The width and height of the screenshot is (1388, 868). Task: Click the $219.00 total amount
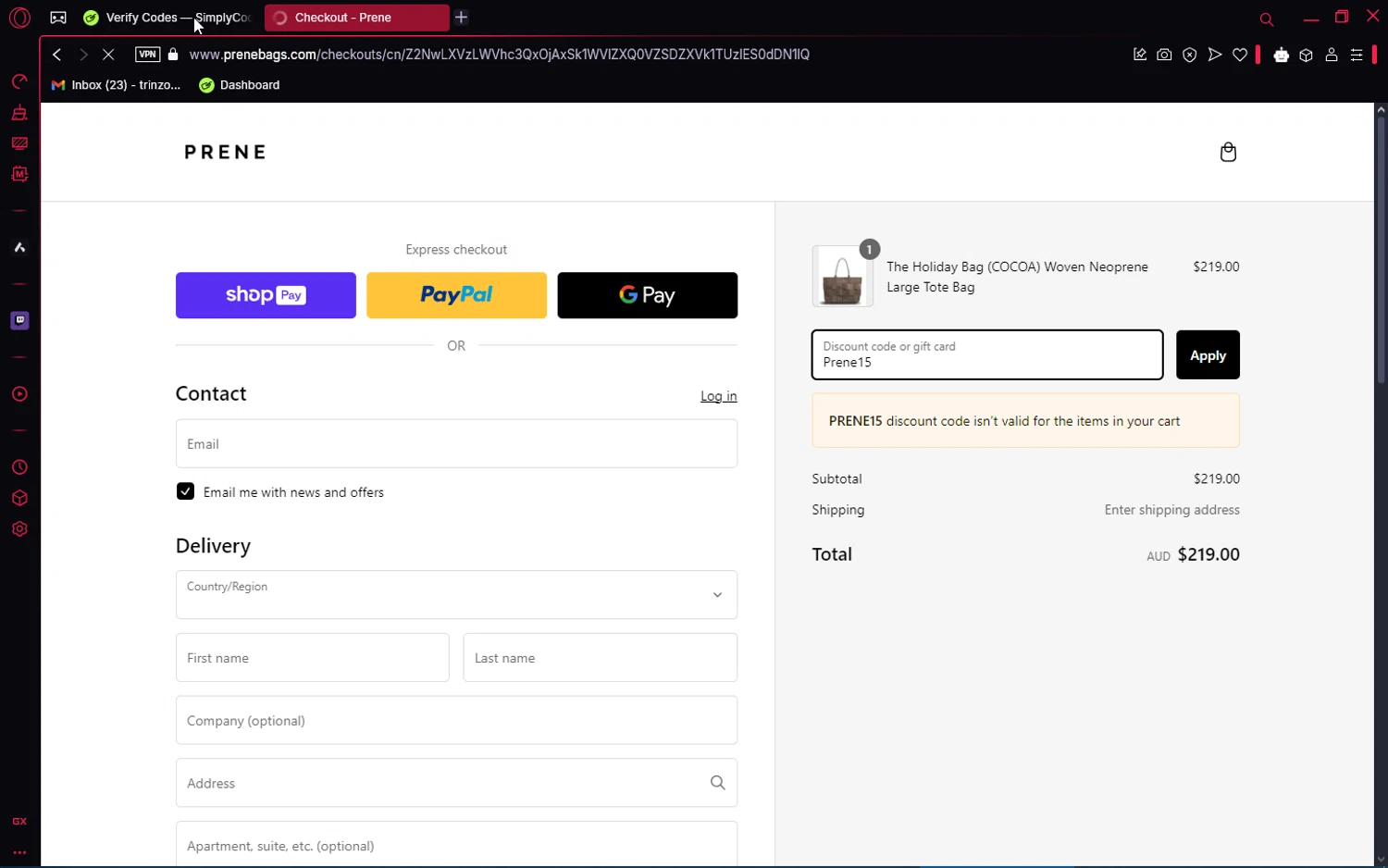(1208, 554)
